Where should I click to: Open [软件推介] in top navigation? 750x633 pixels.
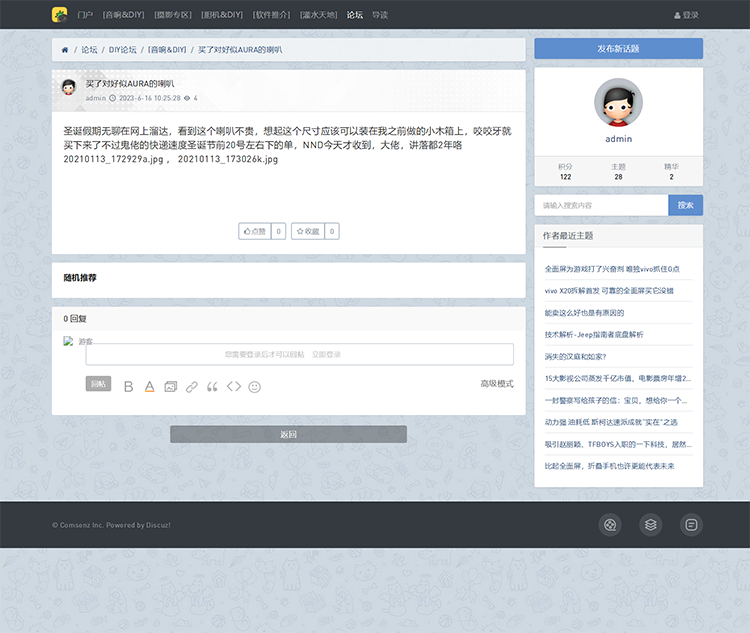point(271,15)
